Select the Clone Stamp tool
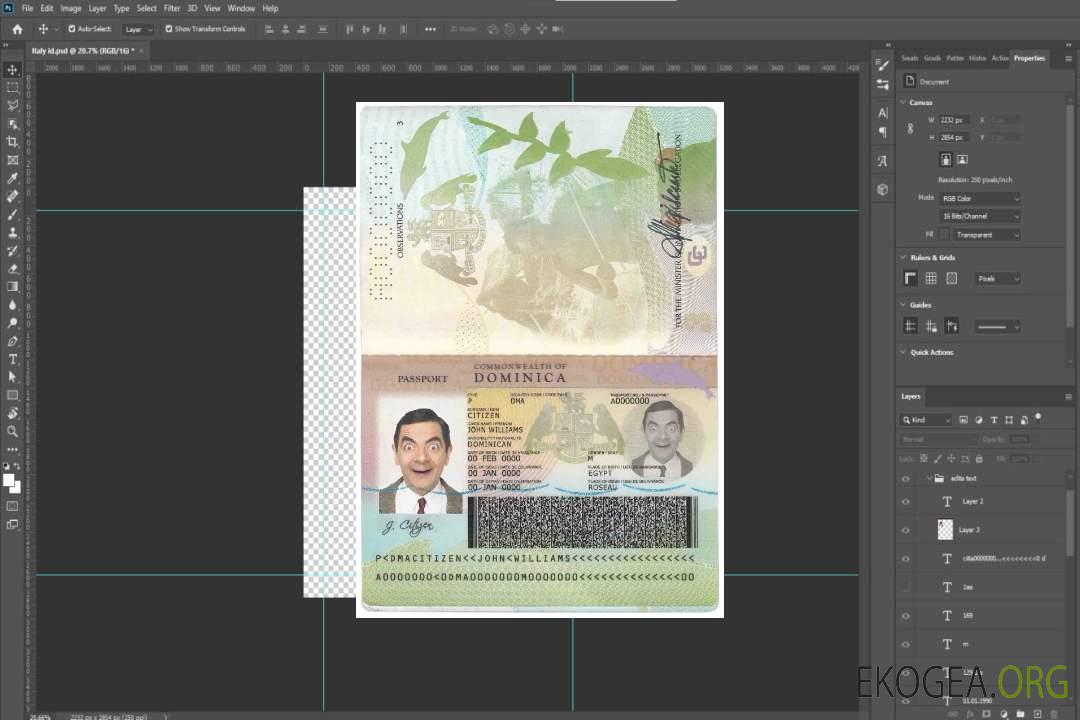Viewport: 1080px width, 720px height. (12, 232)
